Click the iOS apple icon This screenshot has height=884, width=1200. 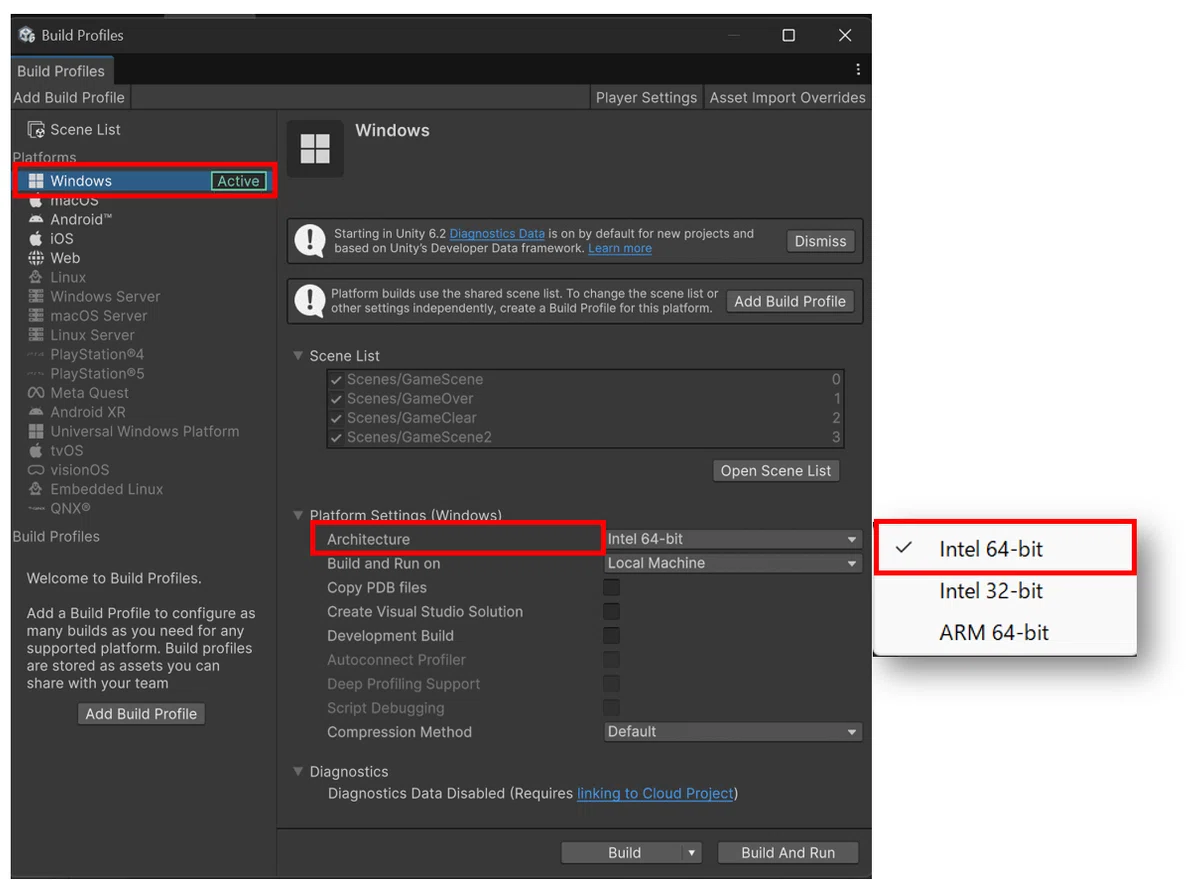click(36, 239)
